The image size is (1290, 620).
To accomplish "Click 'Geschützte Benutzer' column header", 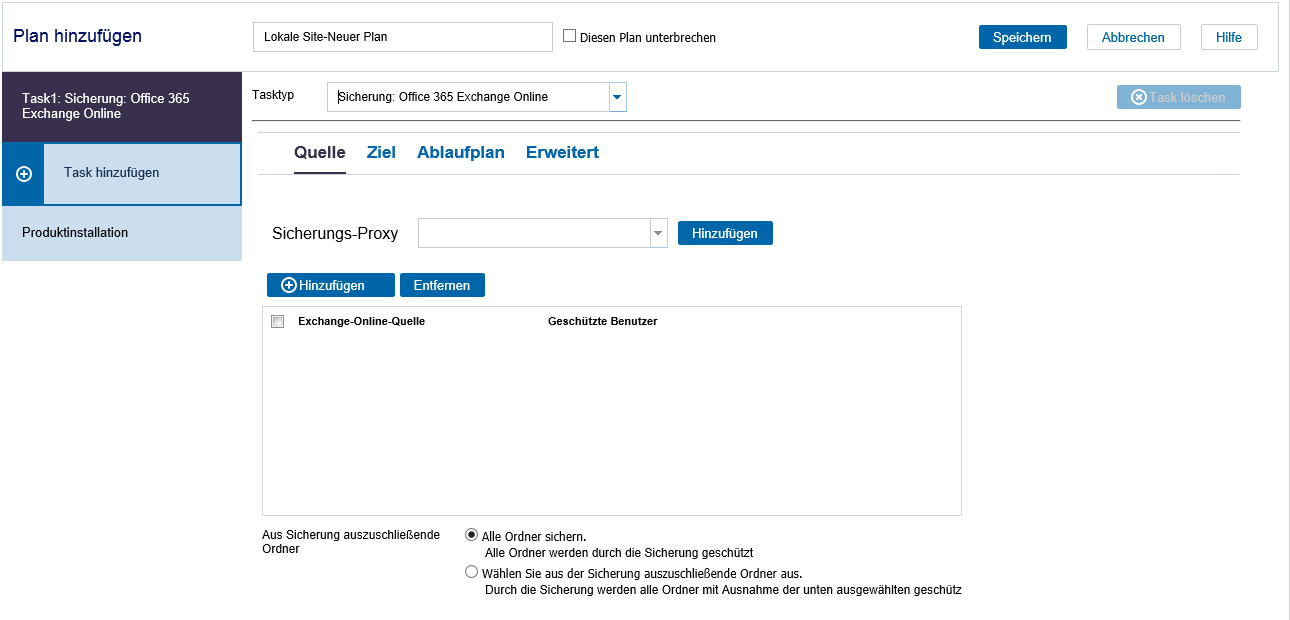I will tap(603, 321).
